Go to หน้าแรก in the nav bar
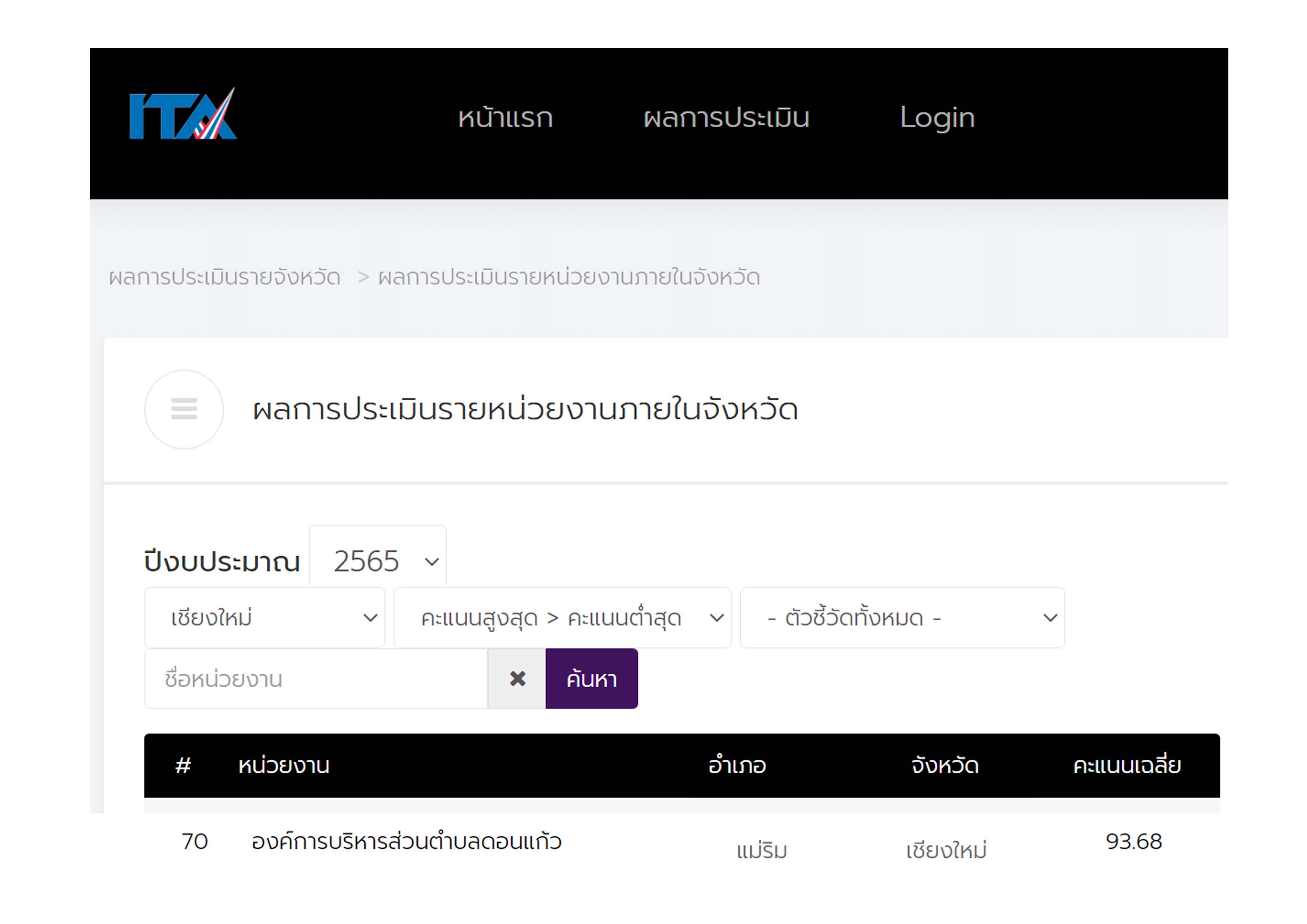The image size is (1307, 924). pyautogui.click(x=506, y=118)
